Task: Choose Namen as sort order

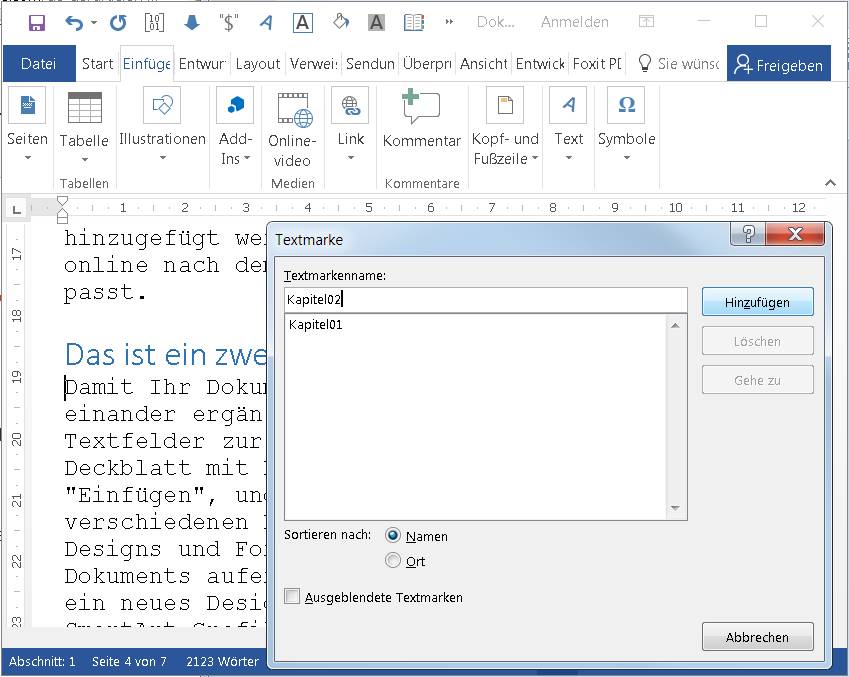Action: click(x=394, y=535)
